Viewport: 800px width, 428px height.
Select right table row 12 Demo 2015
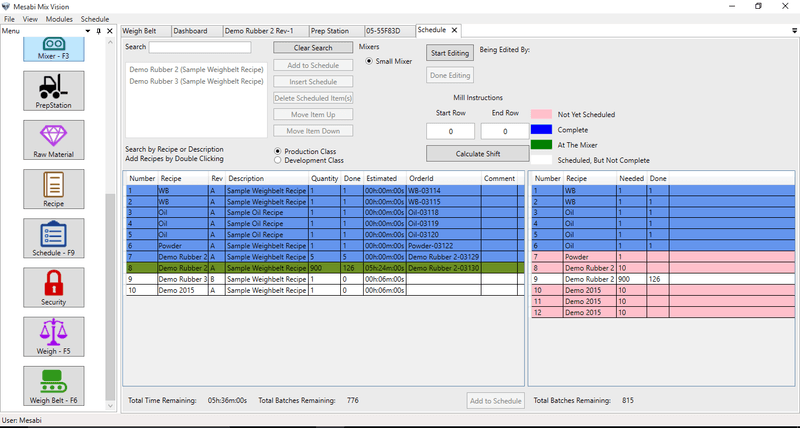pyautogui.click(x=663, y=312)
